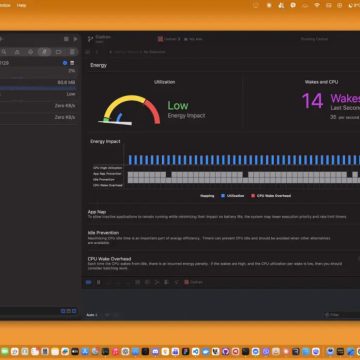Open process selector in debug bar
This screenshot has width=360, height=360.
tap(194, 282)
